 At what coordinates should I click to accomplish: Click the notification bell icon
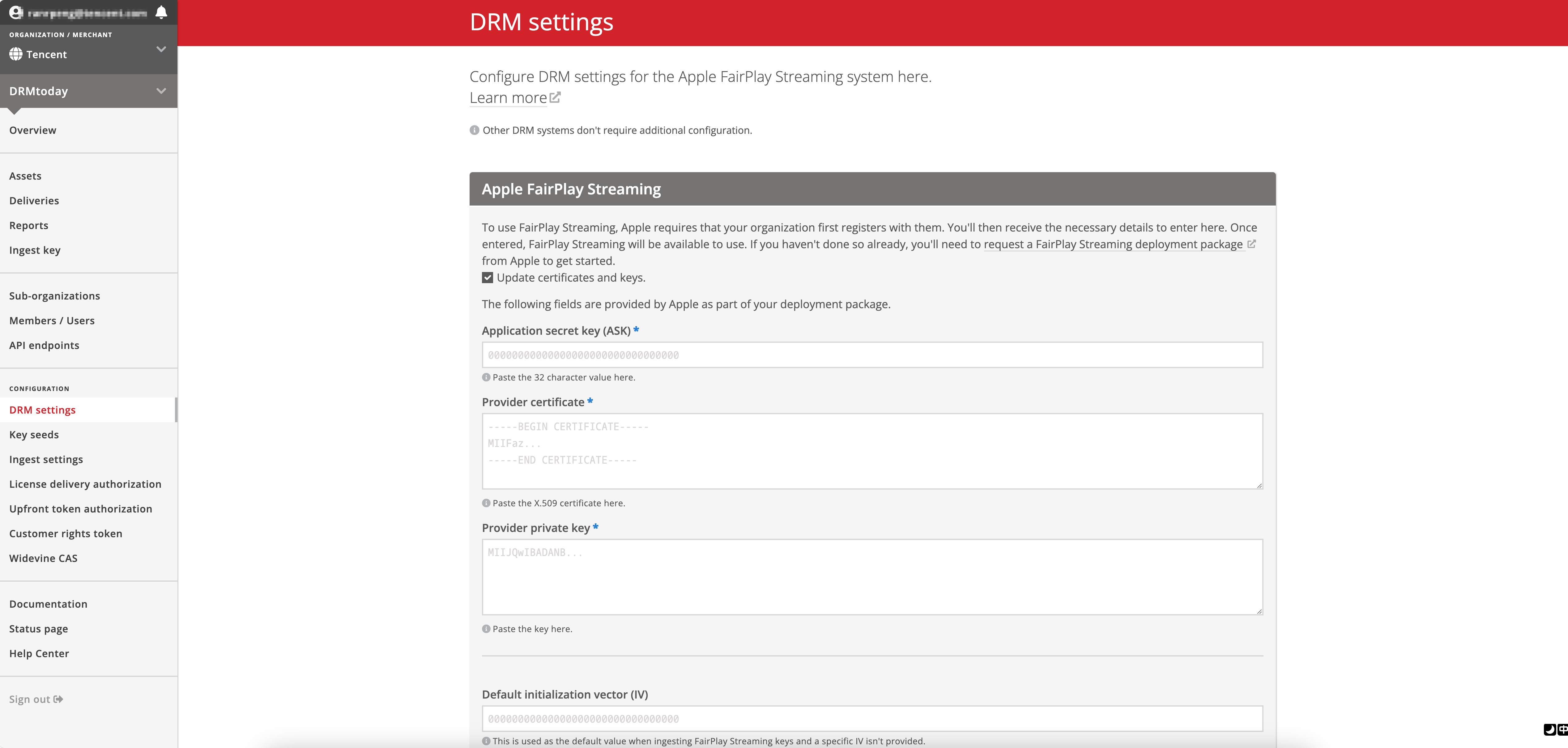click(x=161, y=12)
